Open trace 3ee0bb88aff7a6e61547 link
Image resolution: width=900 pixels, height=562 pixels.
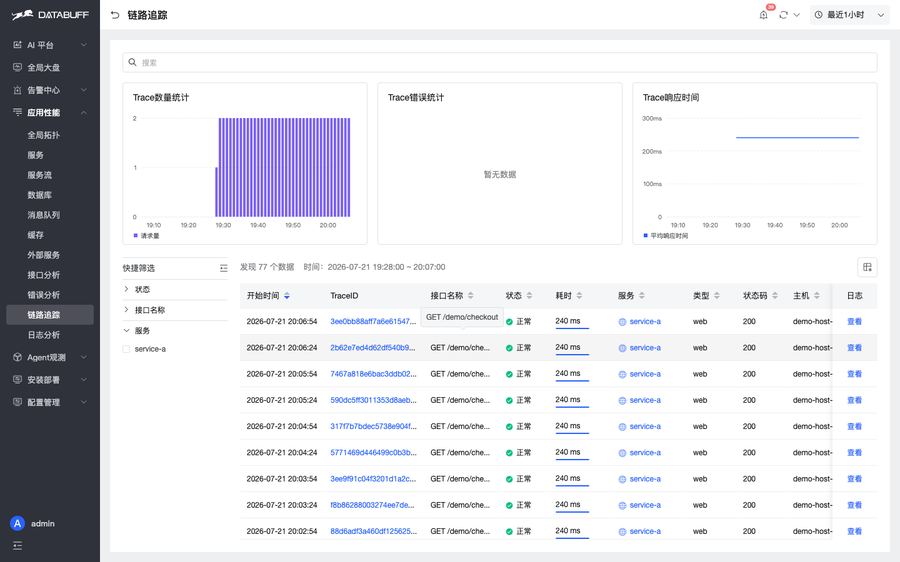[373, 321]
